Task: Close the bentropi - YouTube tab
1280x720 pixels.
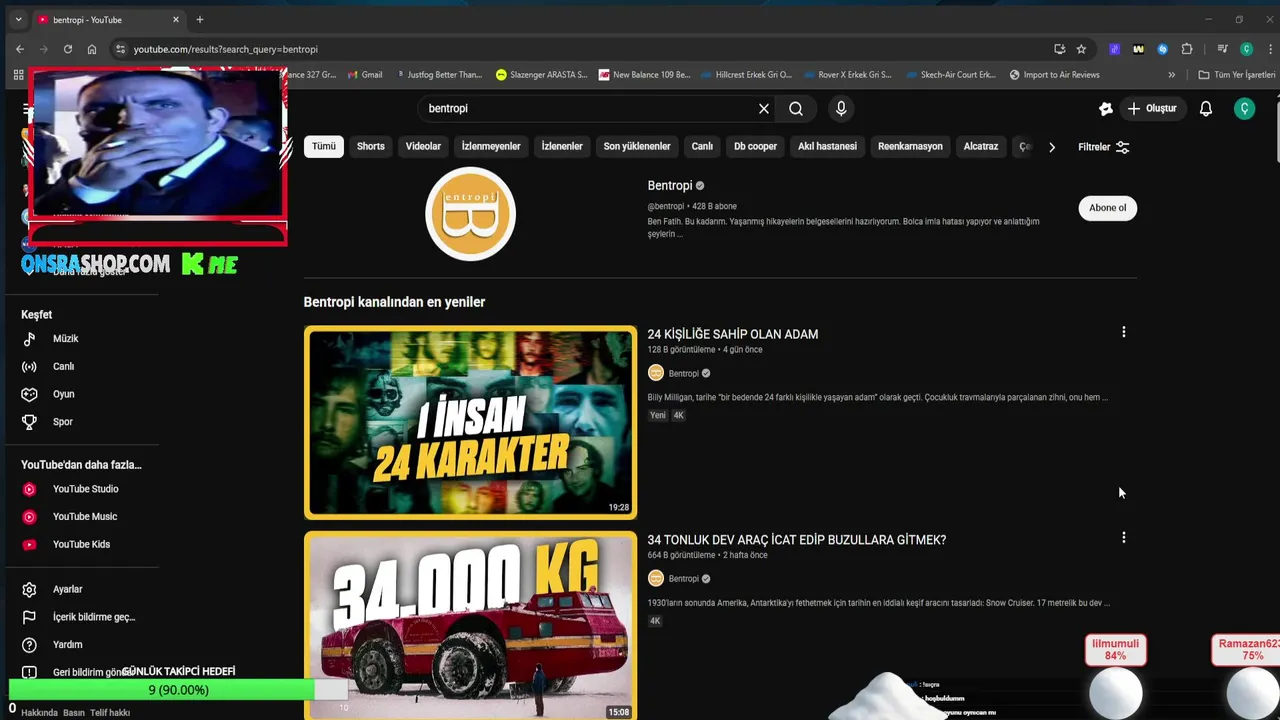Action: (x=177, y=19)
